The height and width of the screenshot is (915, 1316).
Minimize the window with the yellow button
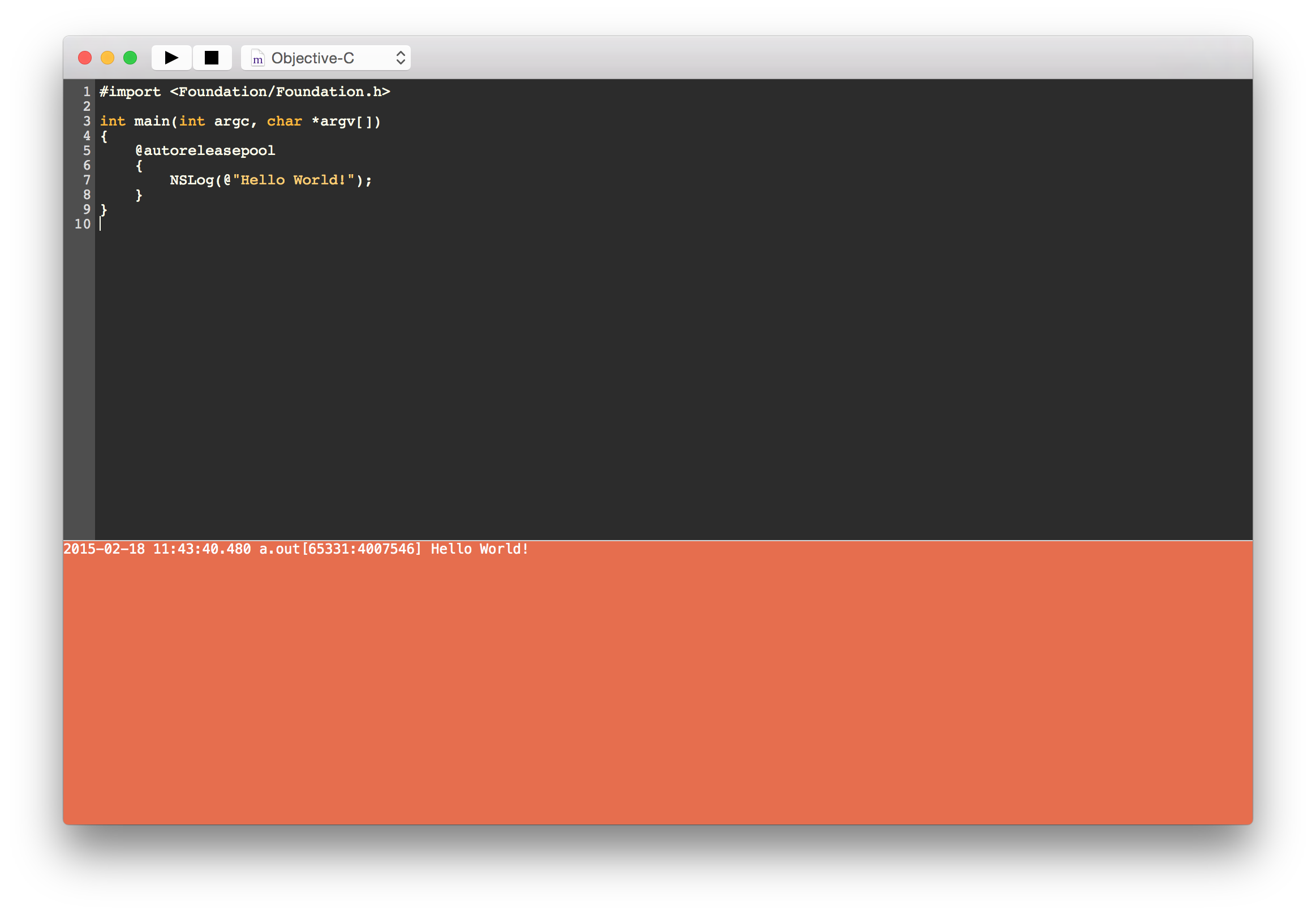pyautogui.click(x=107, y=58)
